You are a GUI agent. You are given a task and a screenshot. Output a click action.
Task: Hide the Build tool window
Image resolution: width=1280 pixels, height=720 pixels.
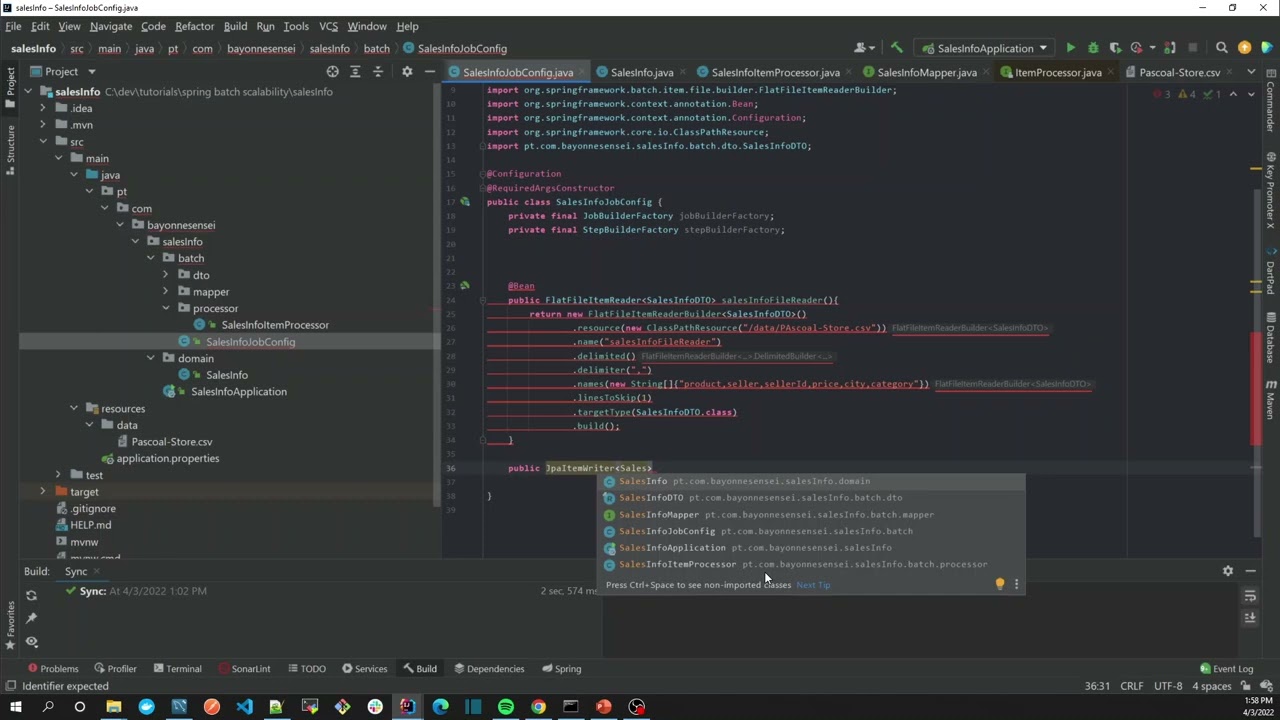tap(1250, 571)
